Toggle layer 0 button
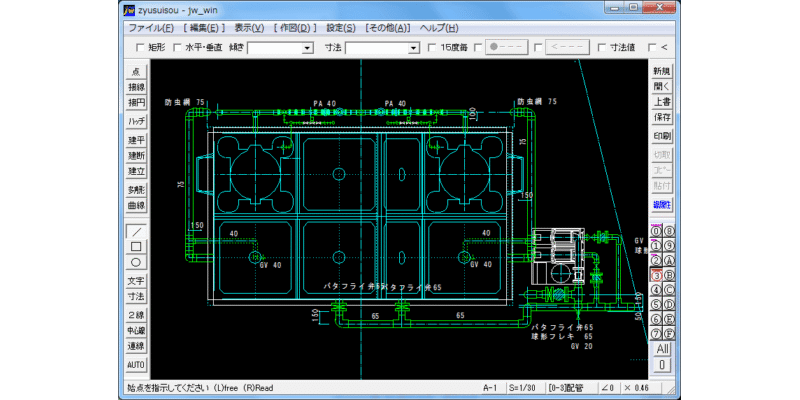The height and width of the screenshot is (400, 800). 657,230
